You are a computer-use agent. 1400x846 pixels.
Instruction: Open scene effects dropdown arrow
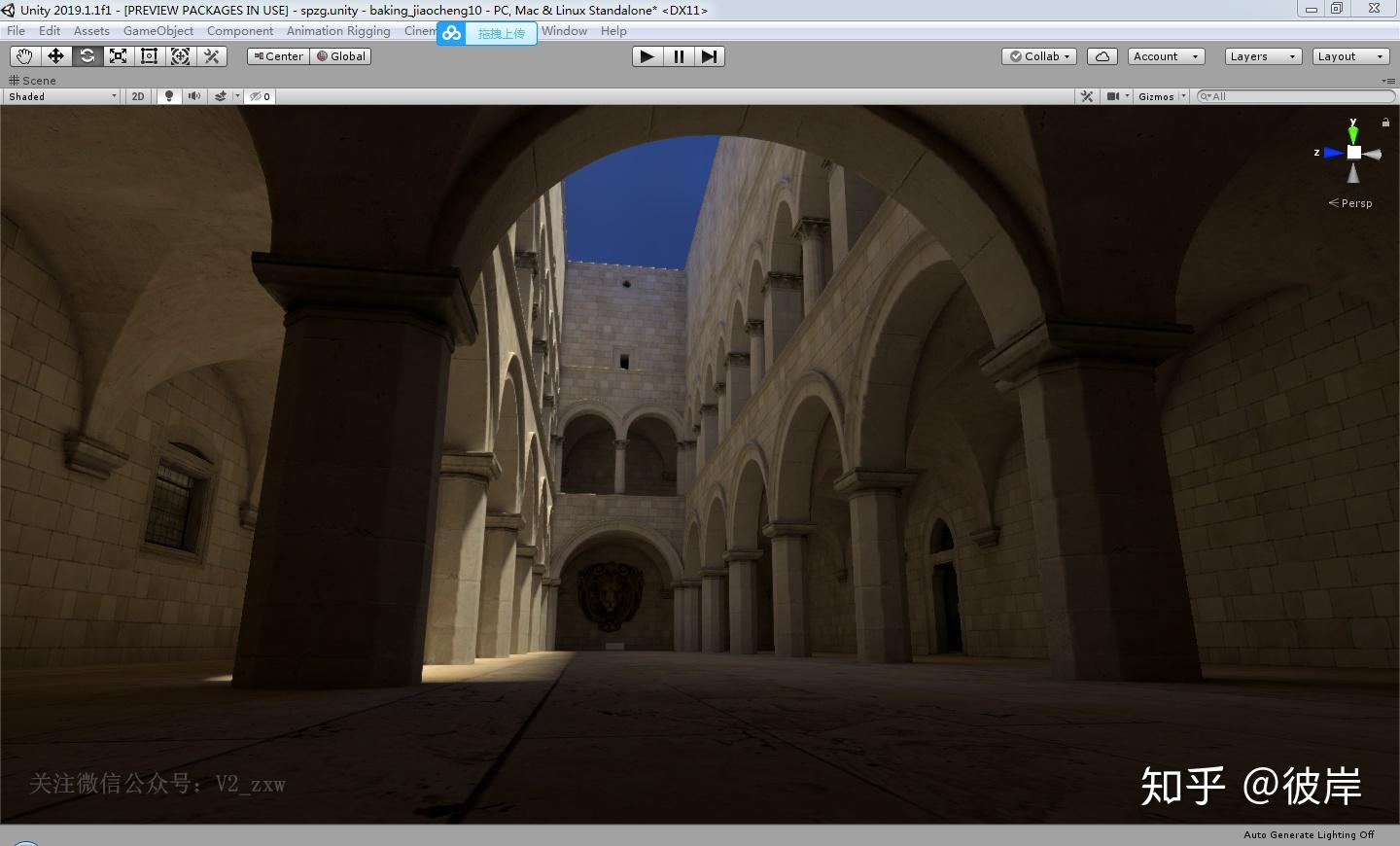click(x=237, y=96)
